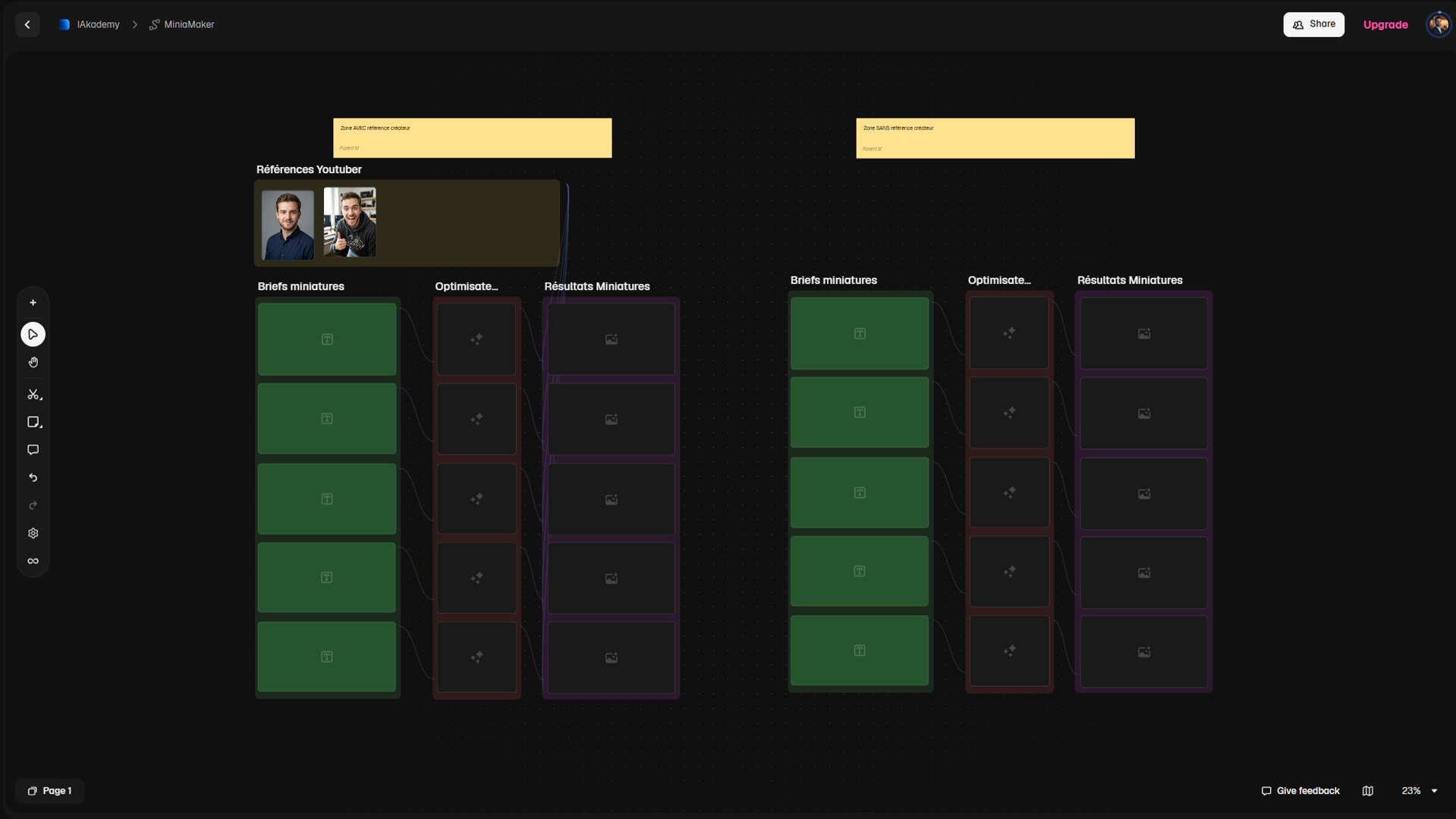Go back with the arrow button
This screenshot has width=1456, height=819.
[x=27, y=25]
